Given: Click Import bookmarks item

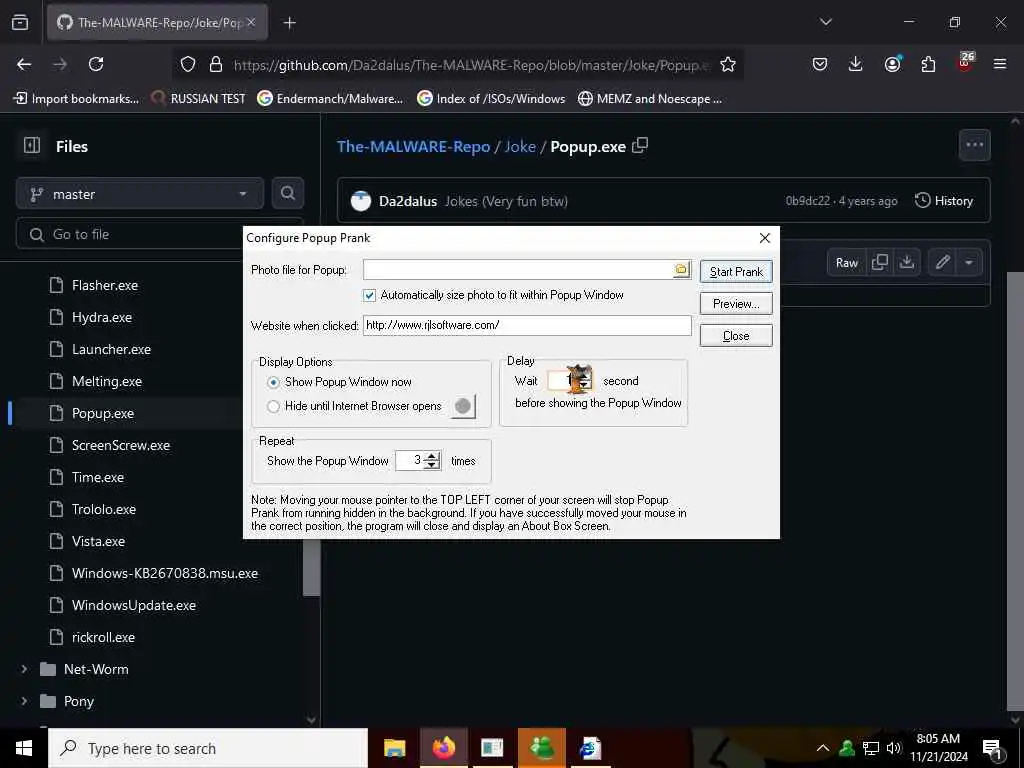Looking at the screenshot, I should (x=76, y=99).
